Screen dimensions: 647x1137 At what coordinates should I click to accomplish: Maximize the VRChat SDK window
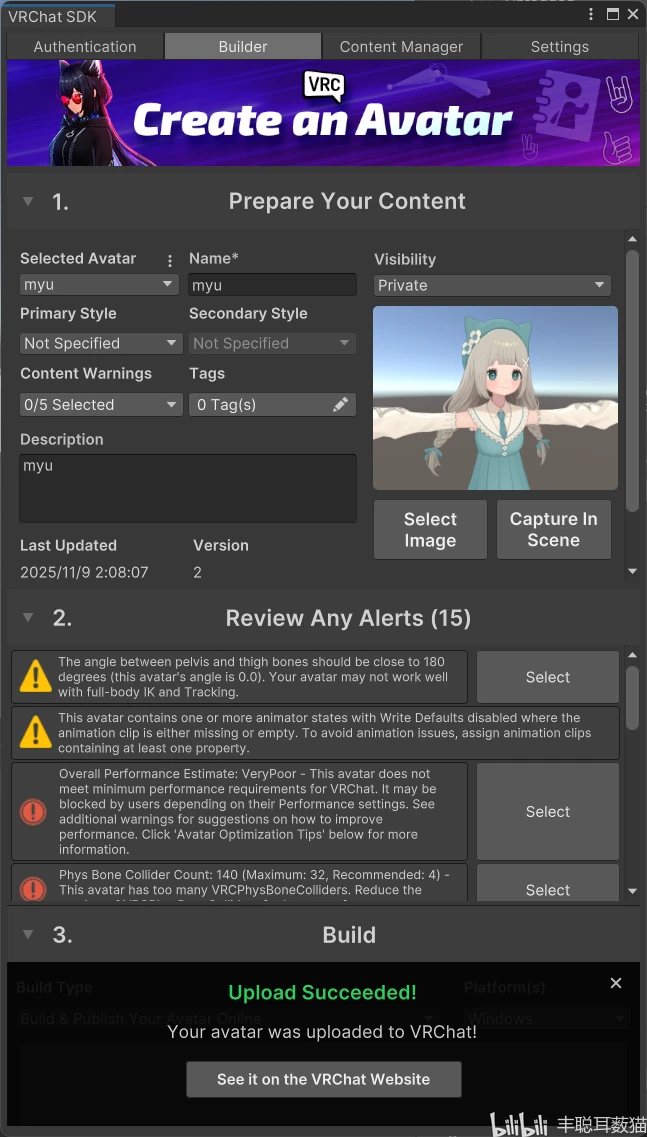[613, 15]
